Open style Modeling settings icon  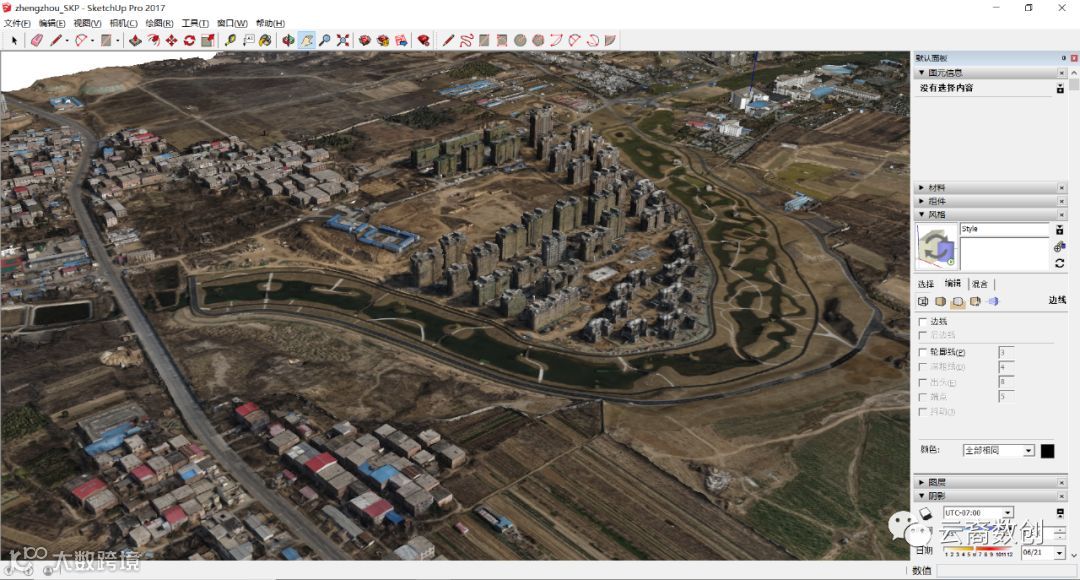point(993,302)
